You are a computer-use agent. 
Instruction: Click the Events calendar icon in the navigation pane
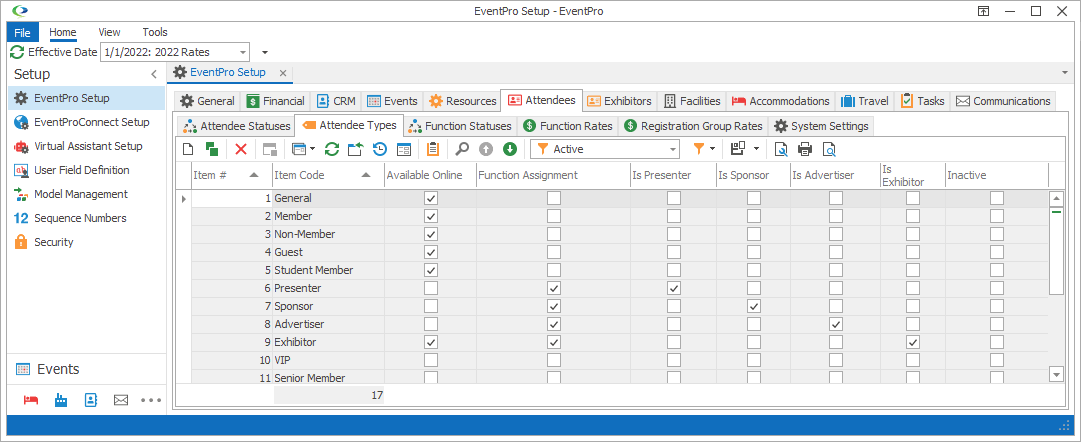[x=23, y=369]
